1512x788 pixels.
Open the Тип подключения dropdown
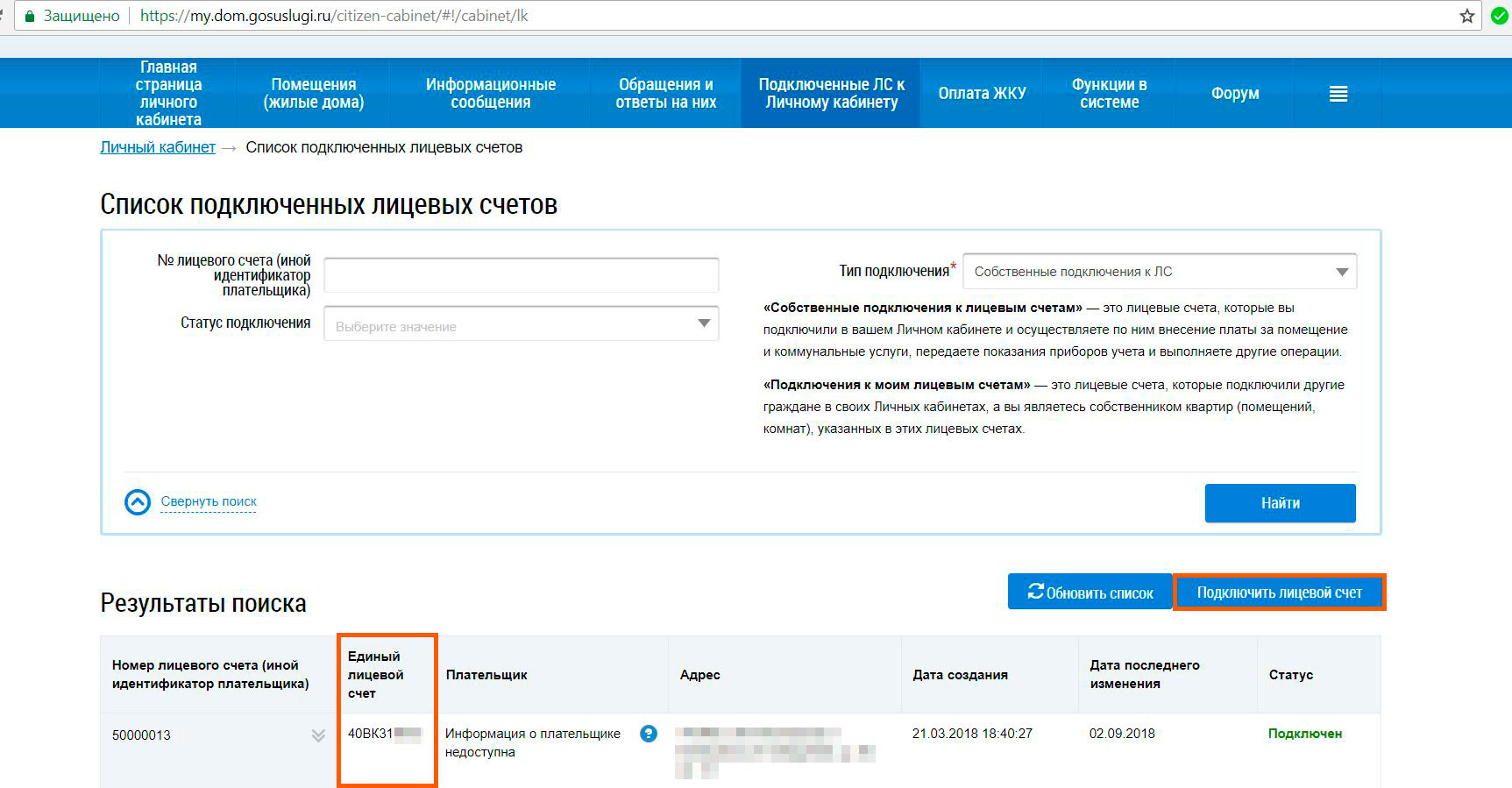click(1160, 272)
